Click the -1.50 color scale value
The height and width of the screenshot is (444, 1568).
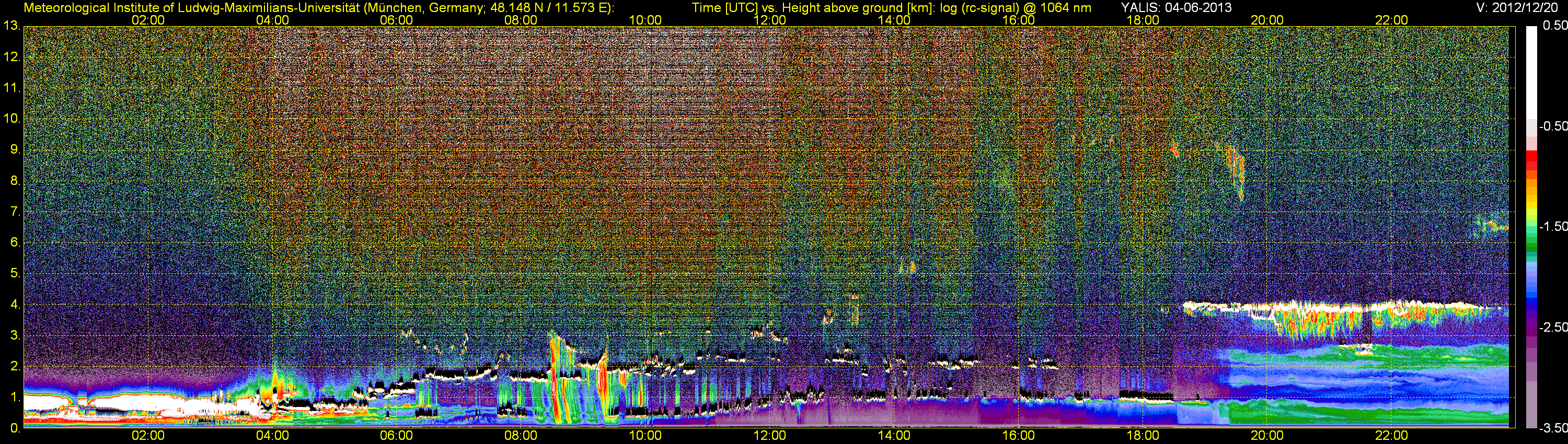1553,226
